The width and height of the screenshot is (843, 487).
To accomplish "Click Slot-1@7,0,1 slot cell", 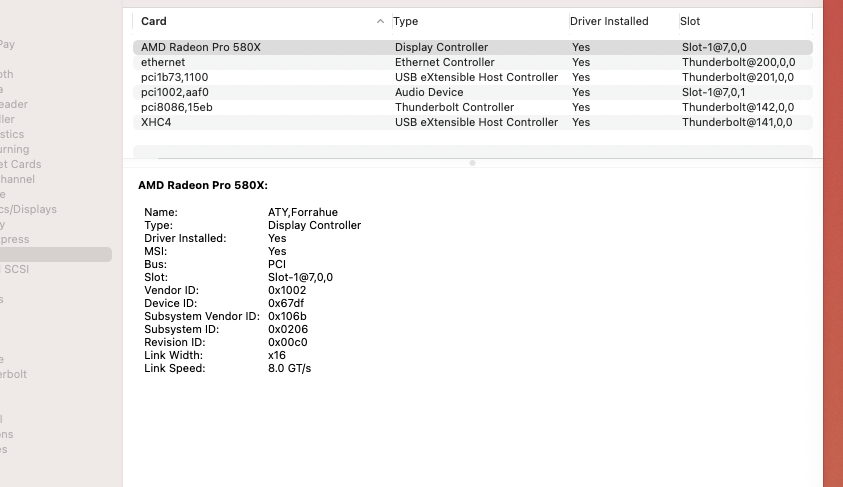I will tap(713, 92).
